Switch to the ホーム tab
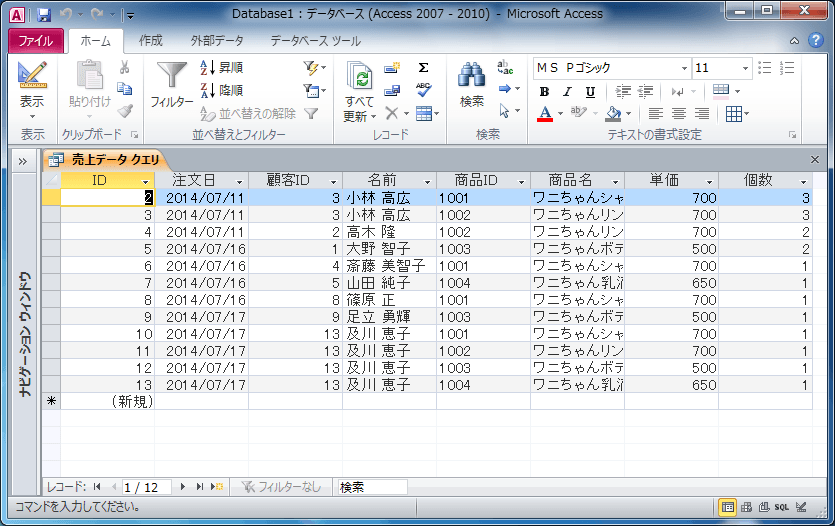This screenshot has width=835, height=526. (96, 41)
